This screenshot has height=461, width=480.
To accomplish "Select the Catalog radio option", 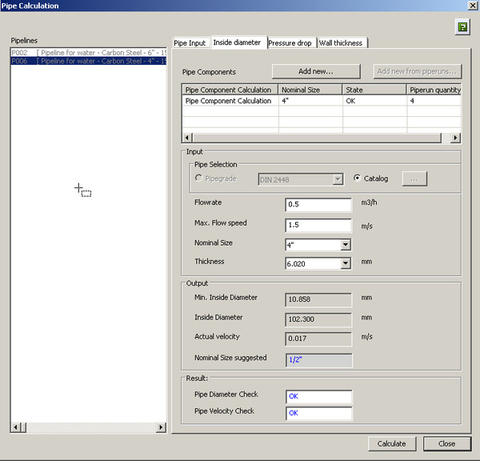I will click(x=357, y=178).
